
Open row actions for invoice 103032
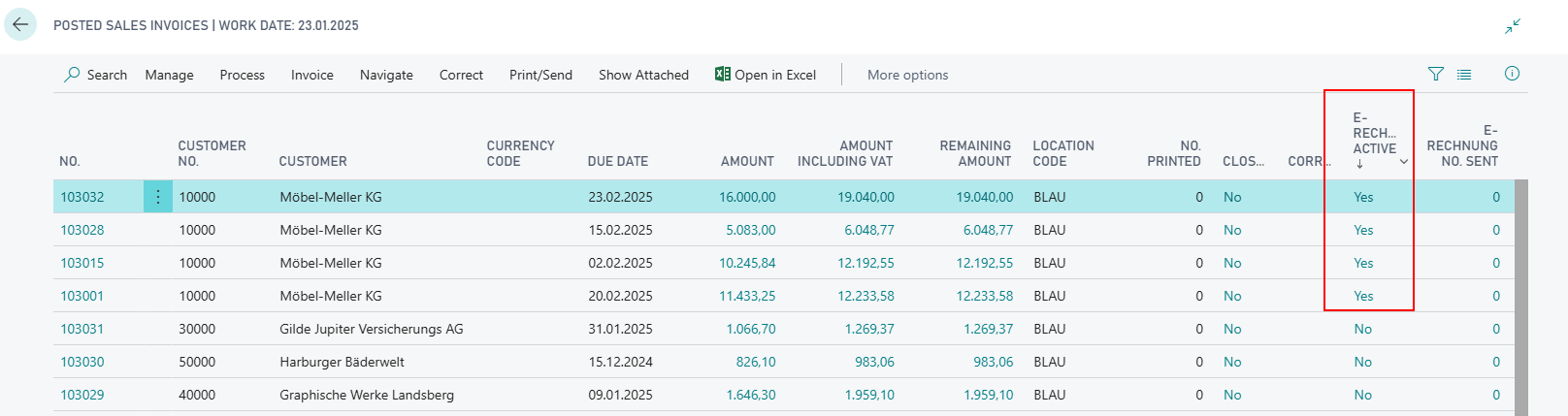click(x=158, y=197)
